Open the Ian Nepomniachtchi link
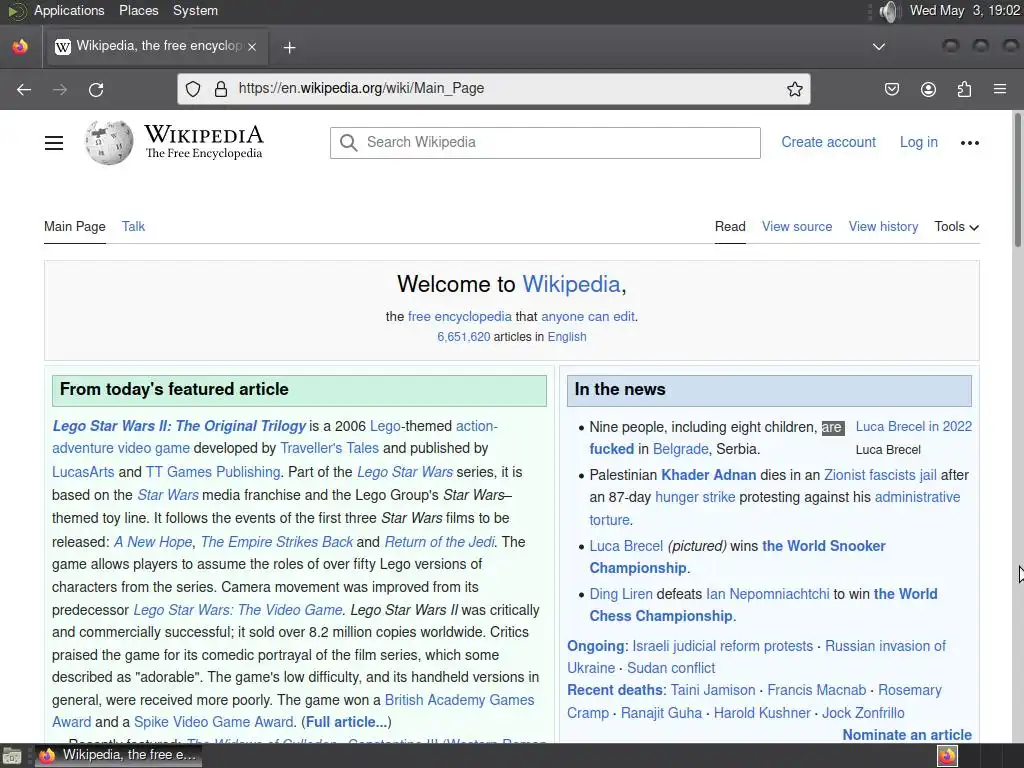 tap(767, 594)
